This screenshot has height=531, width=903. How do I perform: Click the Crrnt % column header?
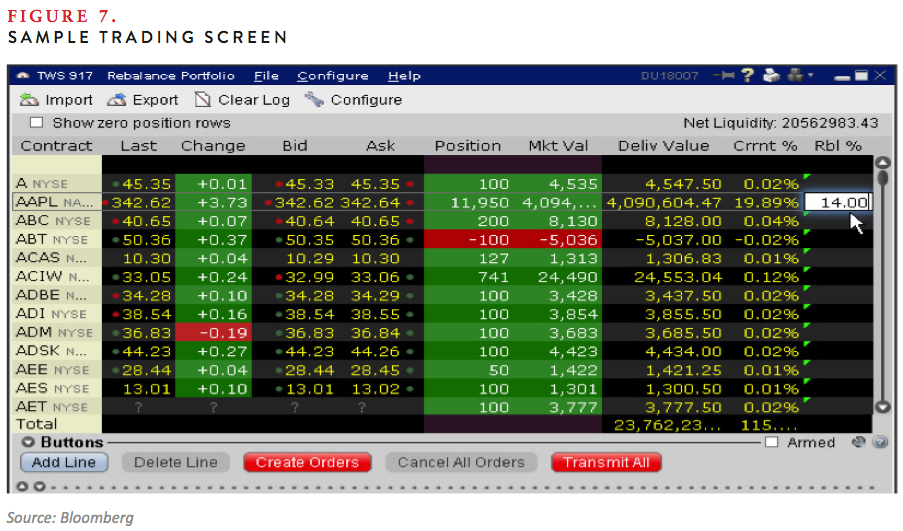click(x=765, y=146)
